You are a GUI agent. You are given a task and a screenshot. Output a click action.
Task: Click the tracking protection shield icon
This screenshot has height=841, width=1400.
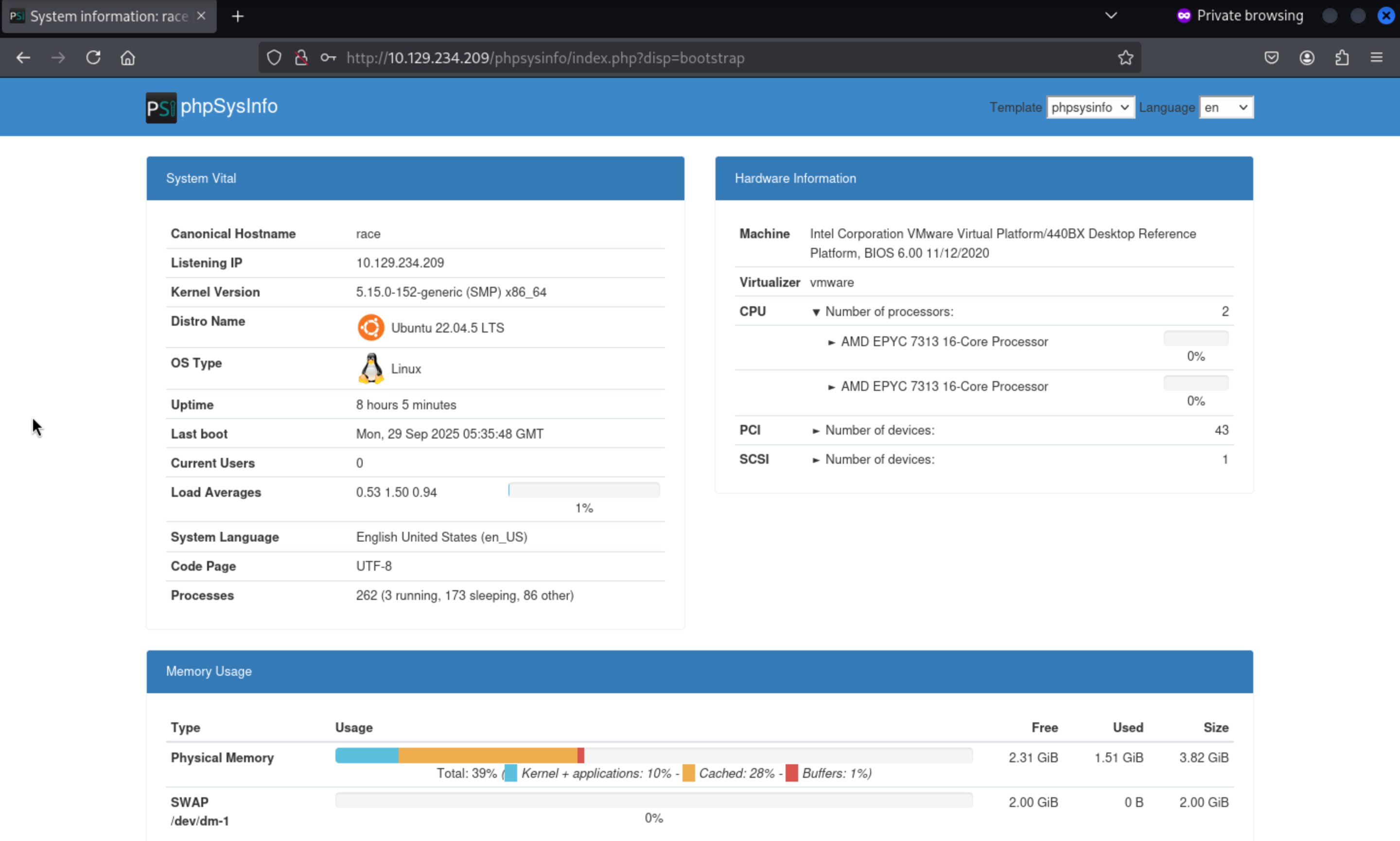click(274, 58)
